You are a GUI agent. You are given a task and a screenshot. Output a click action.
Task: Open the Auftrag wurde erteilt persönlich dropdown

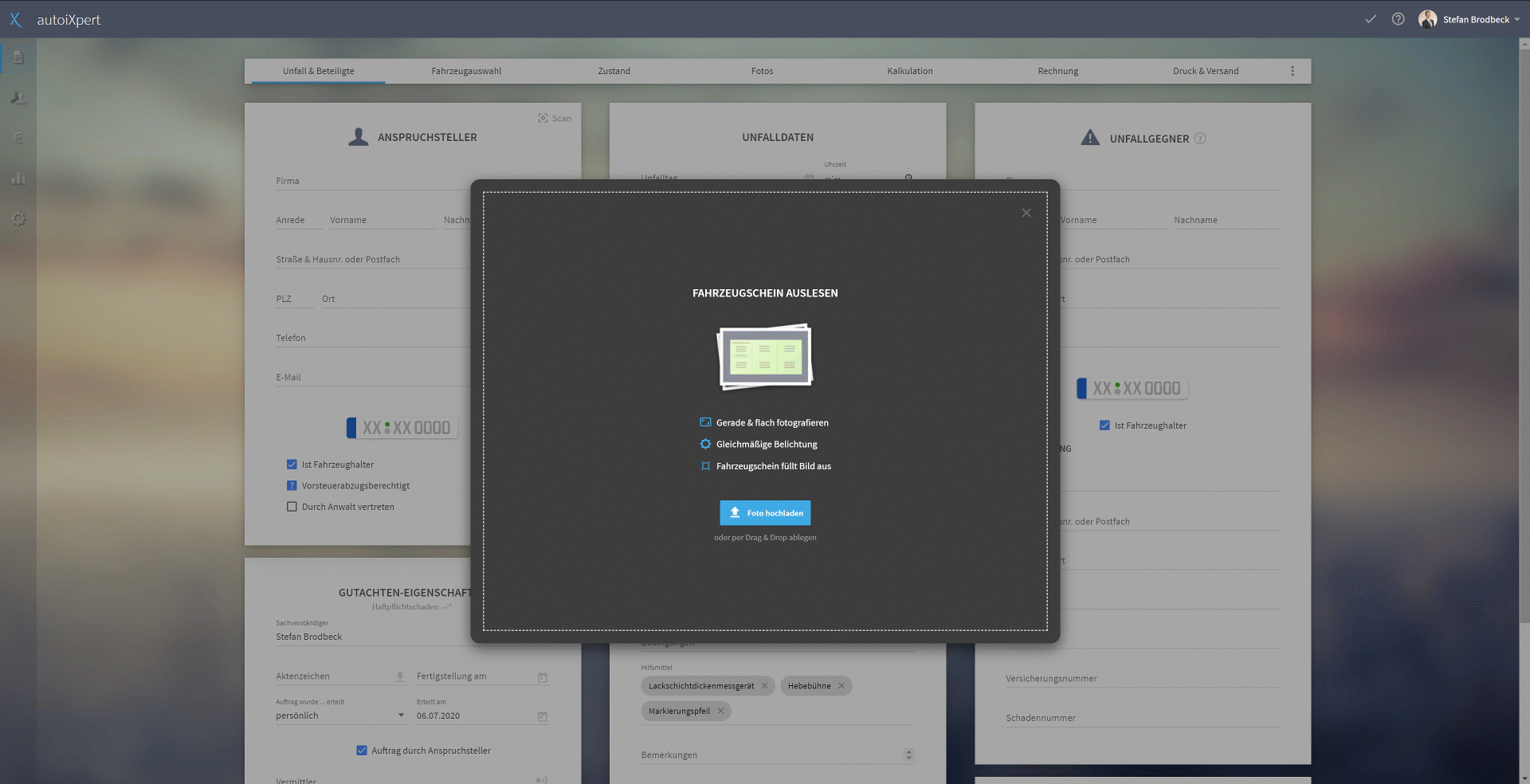341,715
